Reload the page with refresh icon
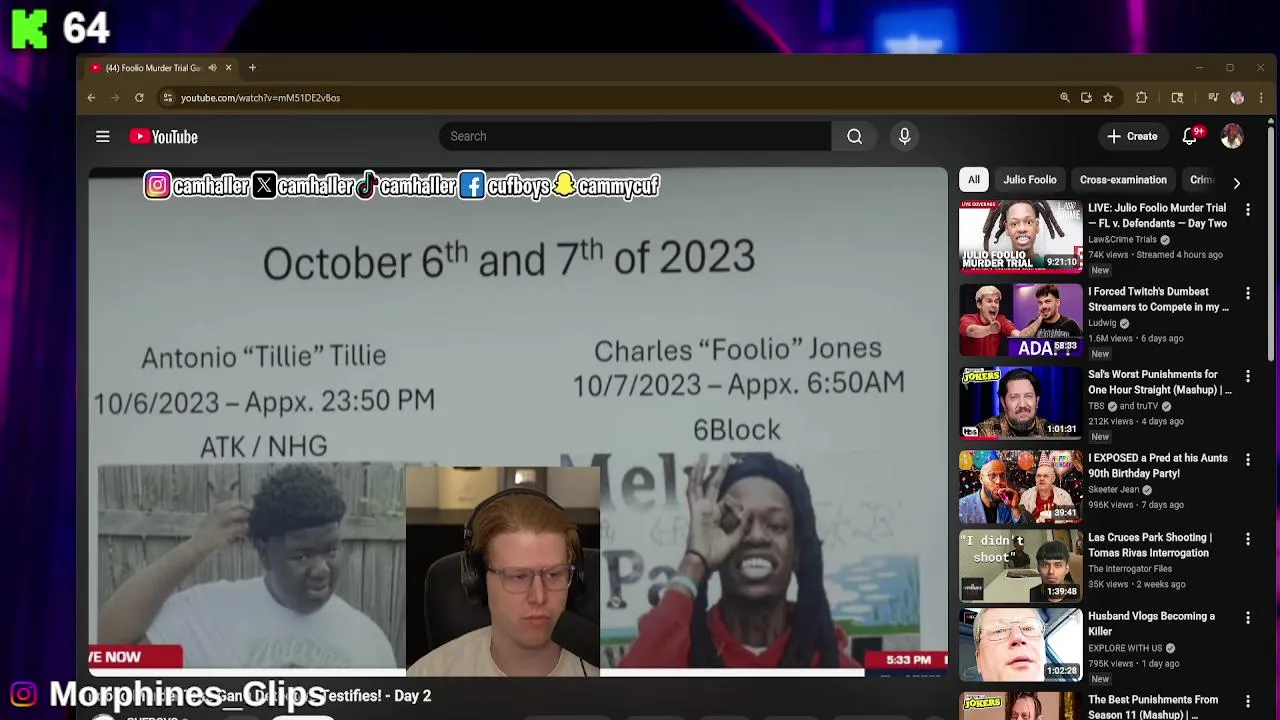Screen dimensions: 1280x720 (x=139, y=97)
